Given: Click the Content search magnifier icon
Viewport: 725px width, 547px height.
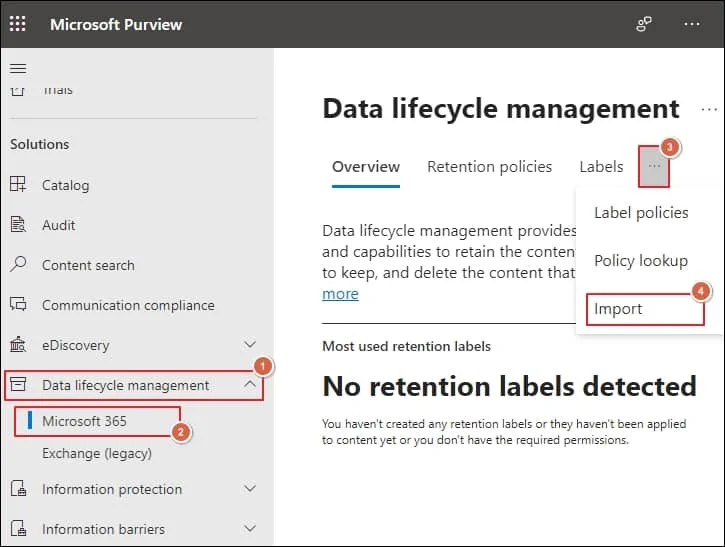Looking at the screenshot, I should click(18, 264).
